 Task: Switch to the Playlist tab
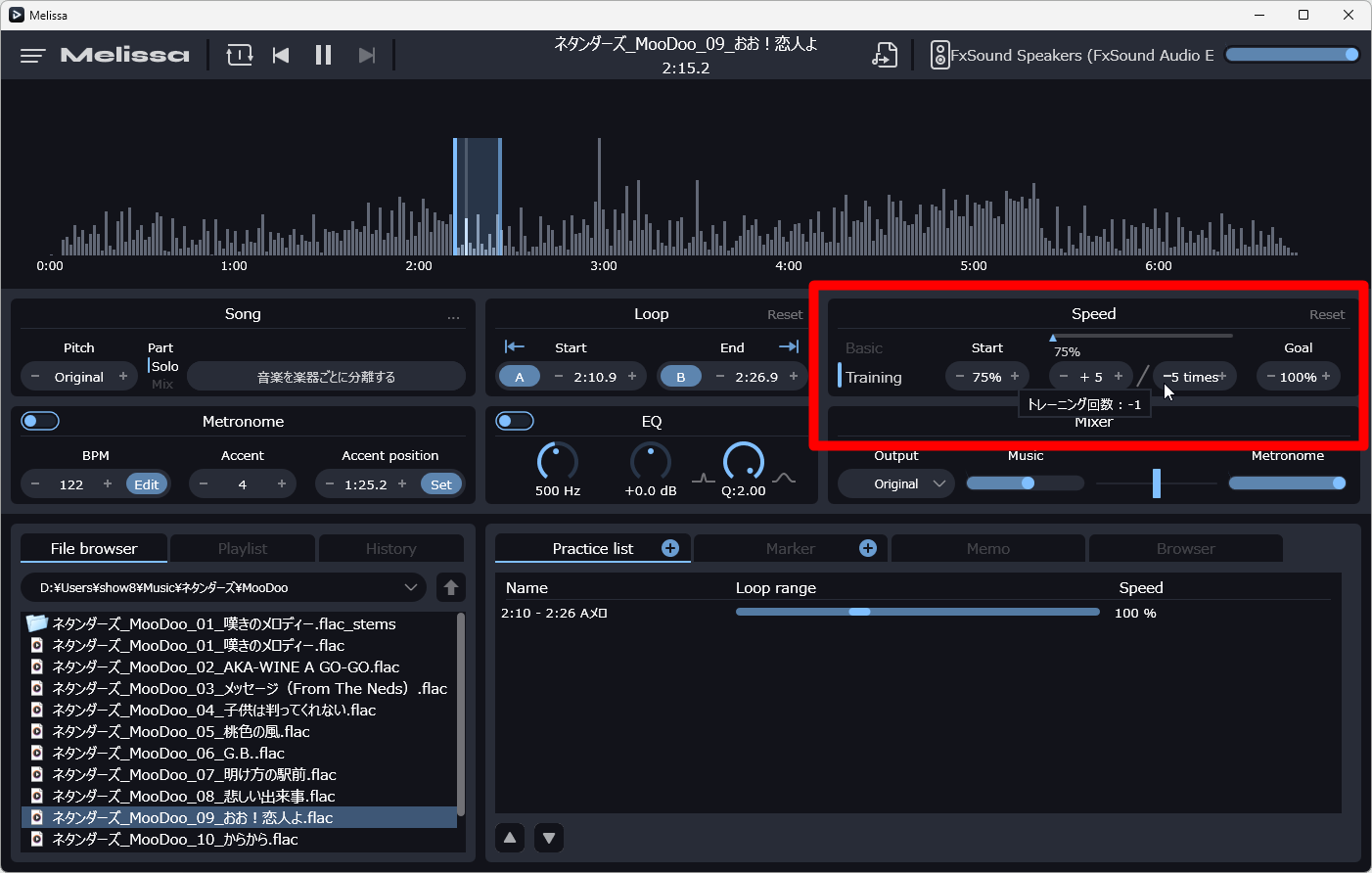[x=243, y=549]
